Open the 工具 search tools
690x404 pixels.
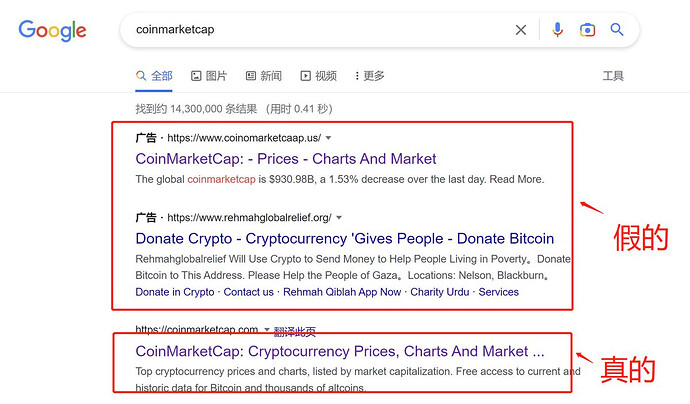pyautogui.click(x=613, y=76)
